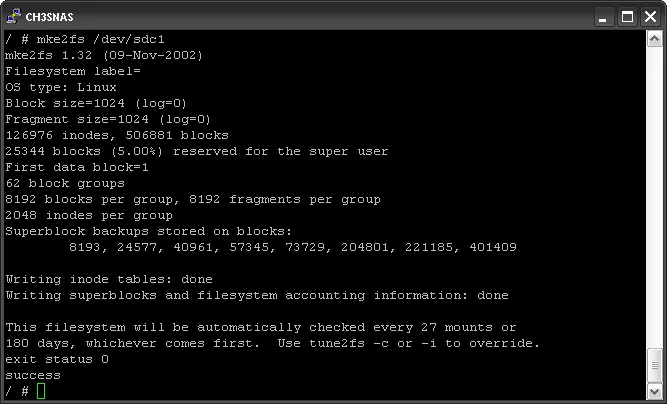Screen dimensions: 667x404
Task: Click the 'exit status 0' line
Action: click(x=57, y=359)
